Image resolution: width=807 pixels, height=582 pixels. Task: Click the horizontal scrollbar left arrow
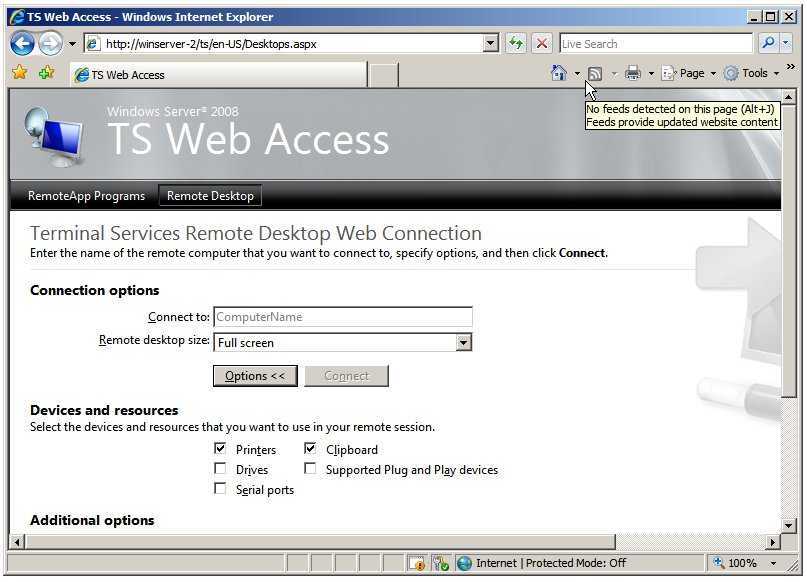click(x=17, y=542)
